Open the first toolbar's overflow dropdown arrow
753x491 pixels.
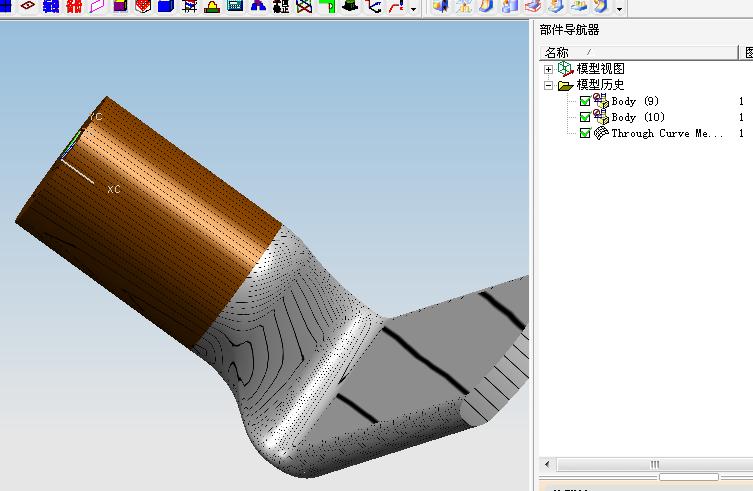click(x=413, y=9)
